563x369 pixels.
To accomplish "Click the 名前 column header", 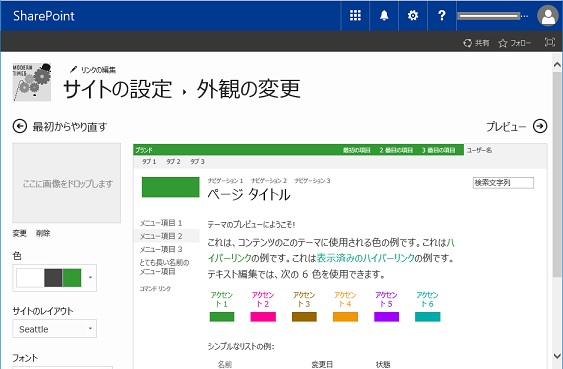I will (x=225, y=364).
